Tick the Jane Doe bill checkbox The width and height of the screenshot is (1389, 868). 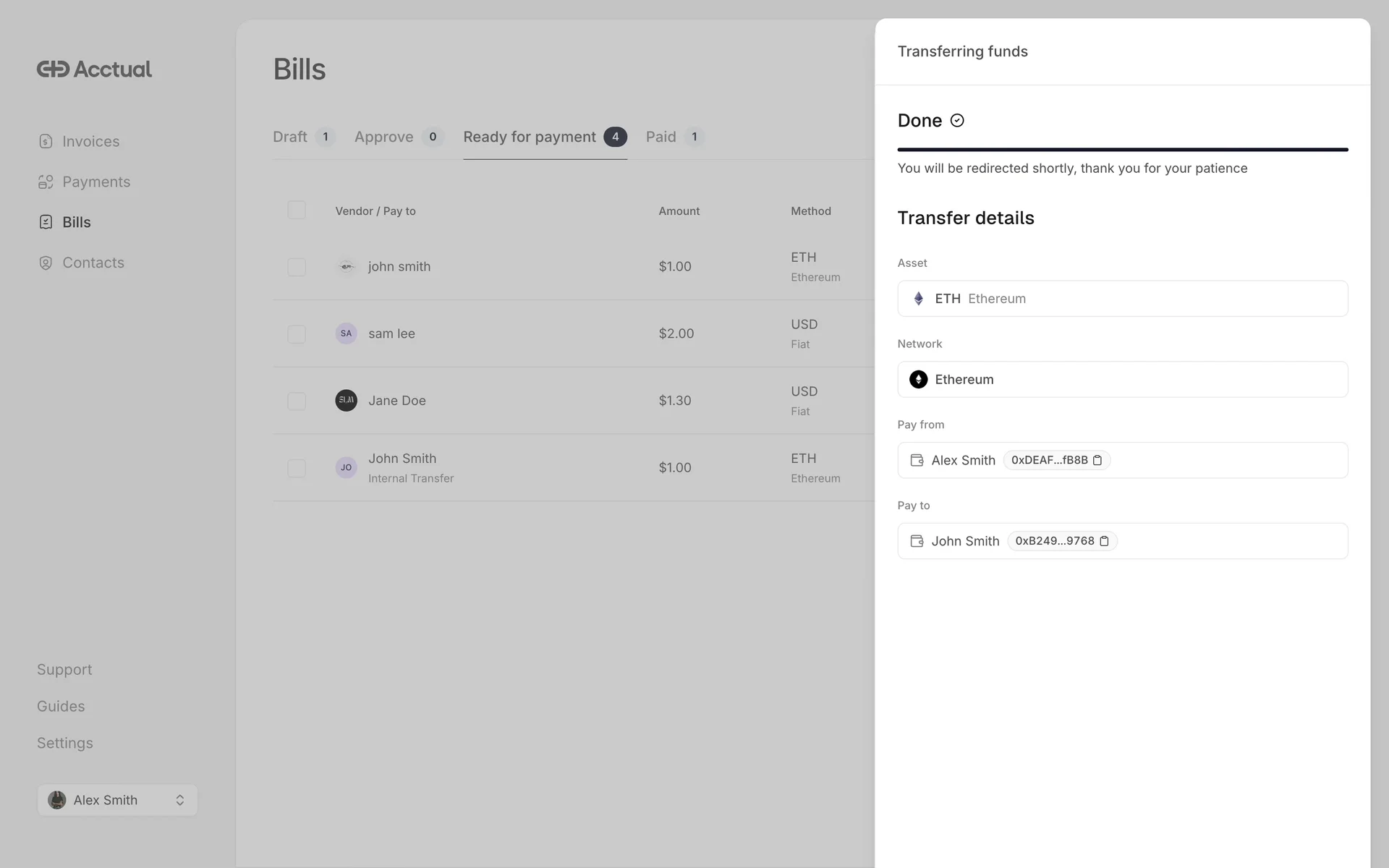297,401
